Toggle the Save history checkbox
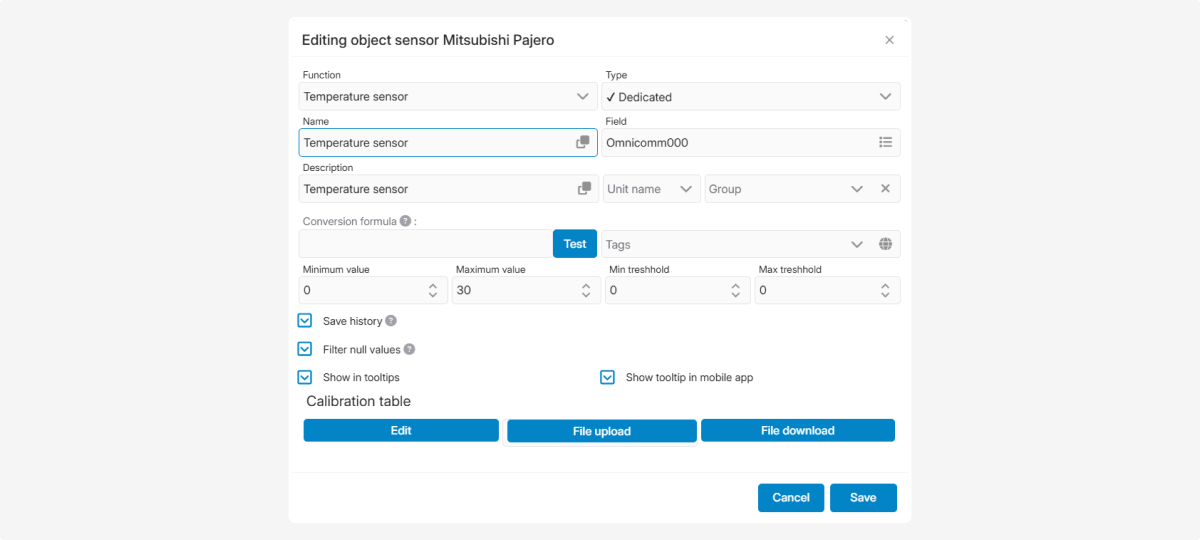This screenshot has height=540, width=1200. [305, 321]
